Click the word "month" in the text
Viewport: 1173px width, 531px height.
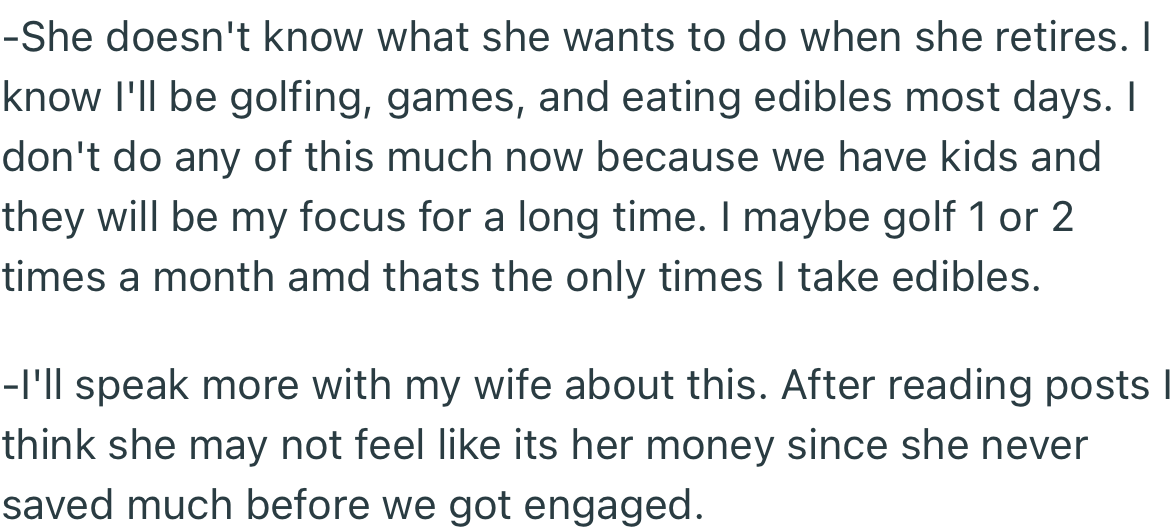click(207, 276)
